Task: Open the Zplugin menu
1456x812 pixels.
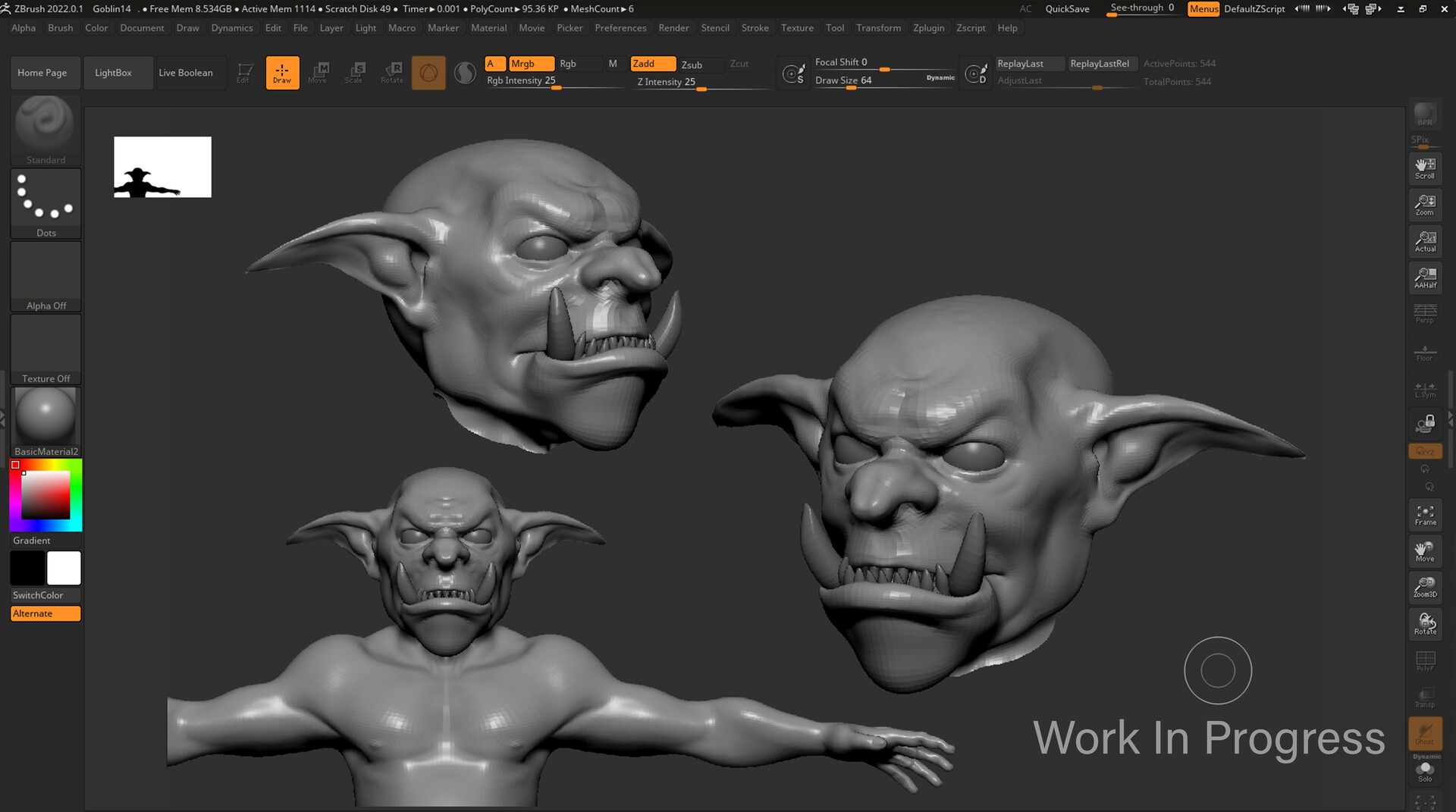Action: (x=929, y=28)
